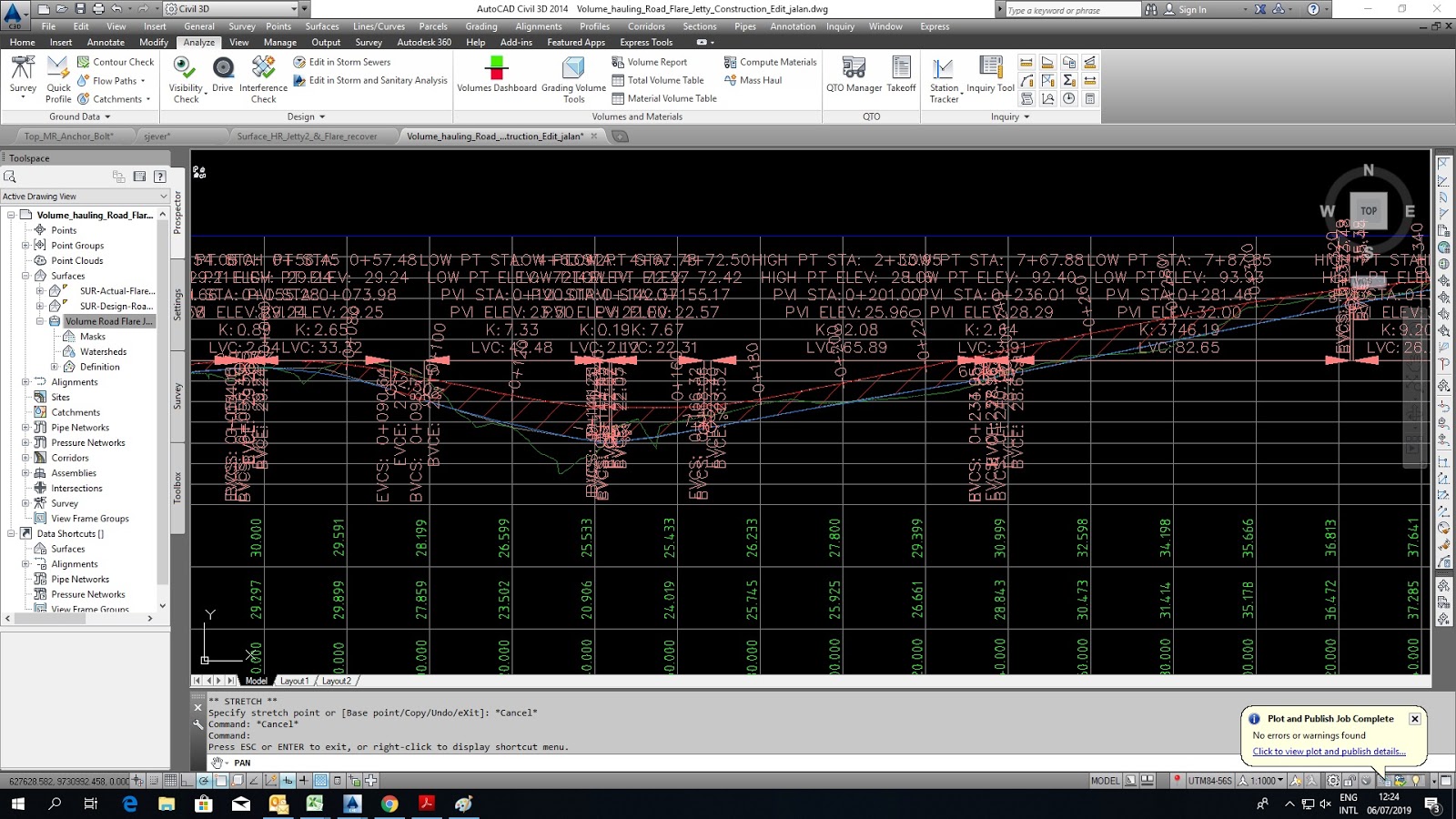Open the Active Drawing View dropdown

tap(162, 196)
